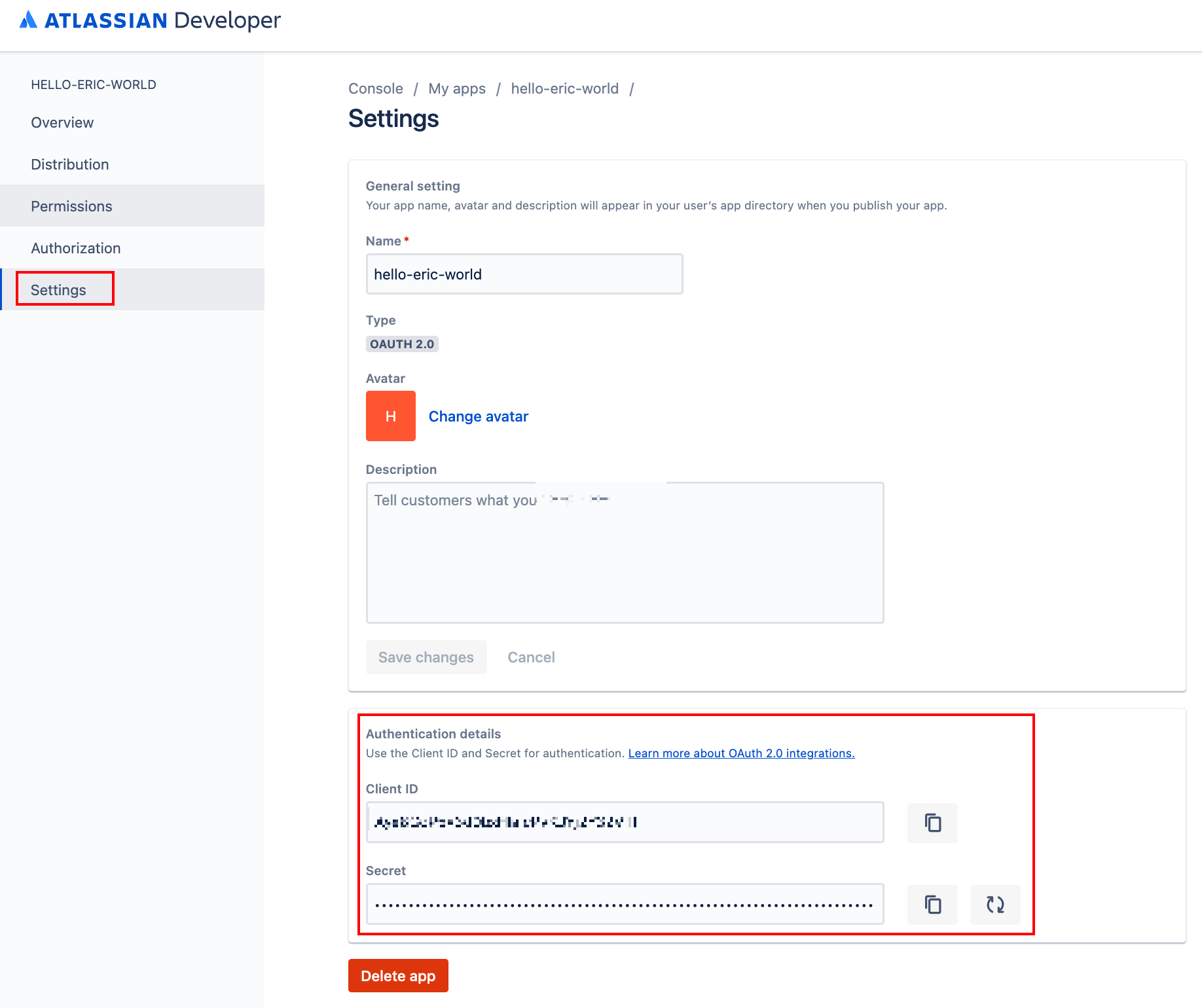This screenshot has width=1202, height=1008.
Task: Copy the Client ID to clipboard
Action: click(932, 823)
